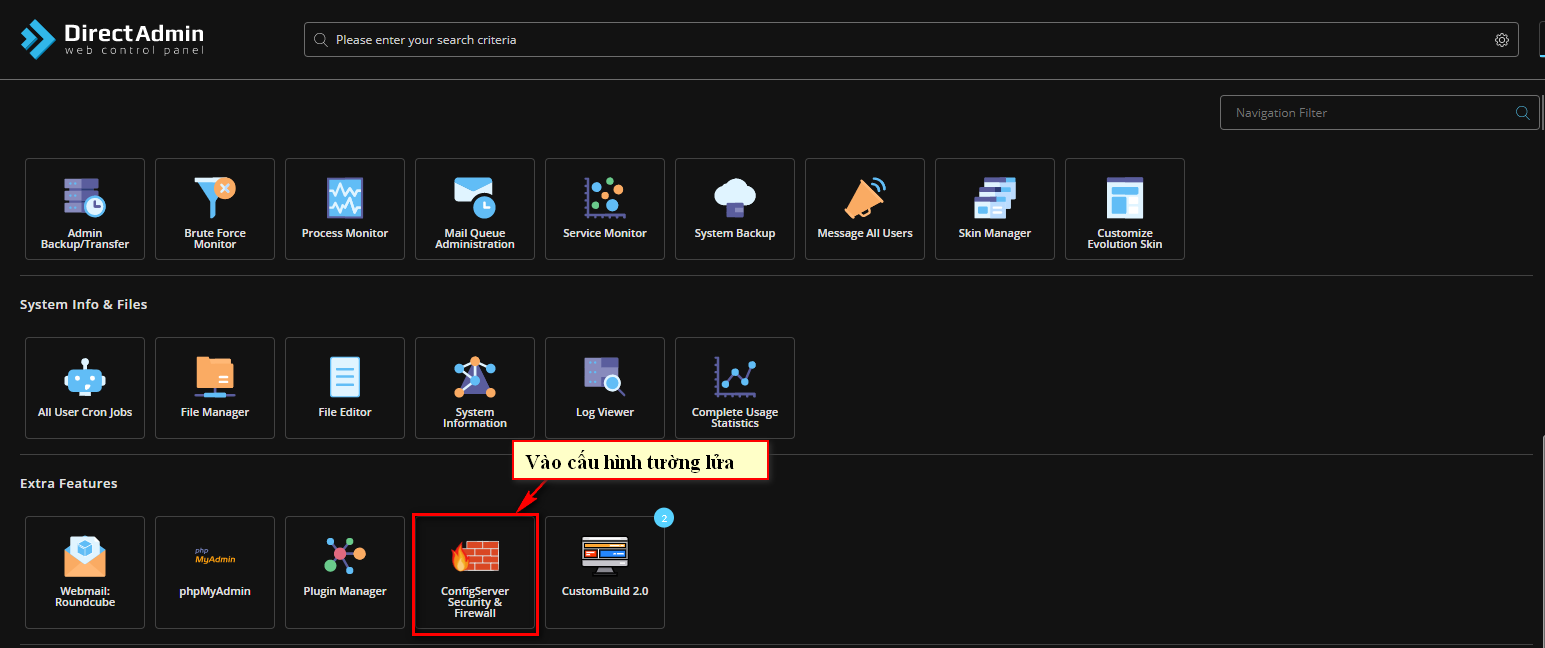
Task: Open the Process Monitor tile
Action: pos(345,209)
